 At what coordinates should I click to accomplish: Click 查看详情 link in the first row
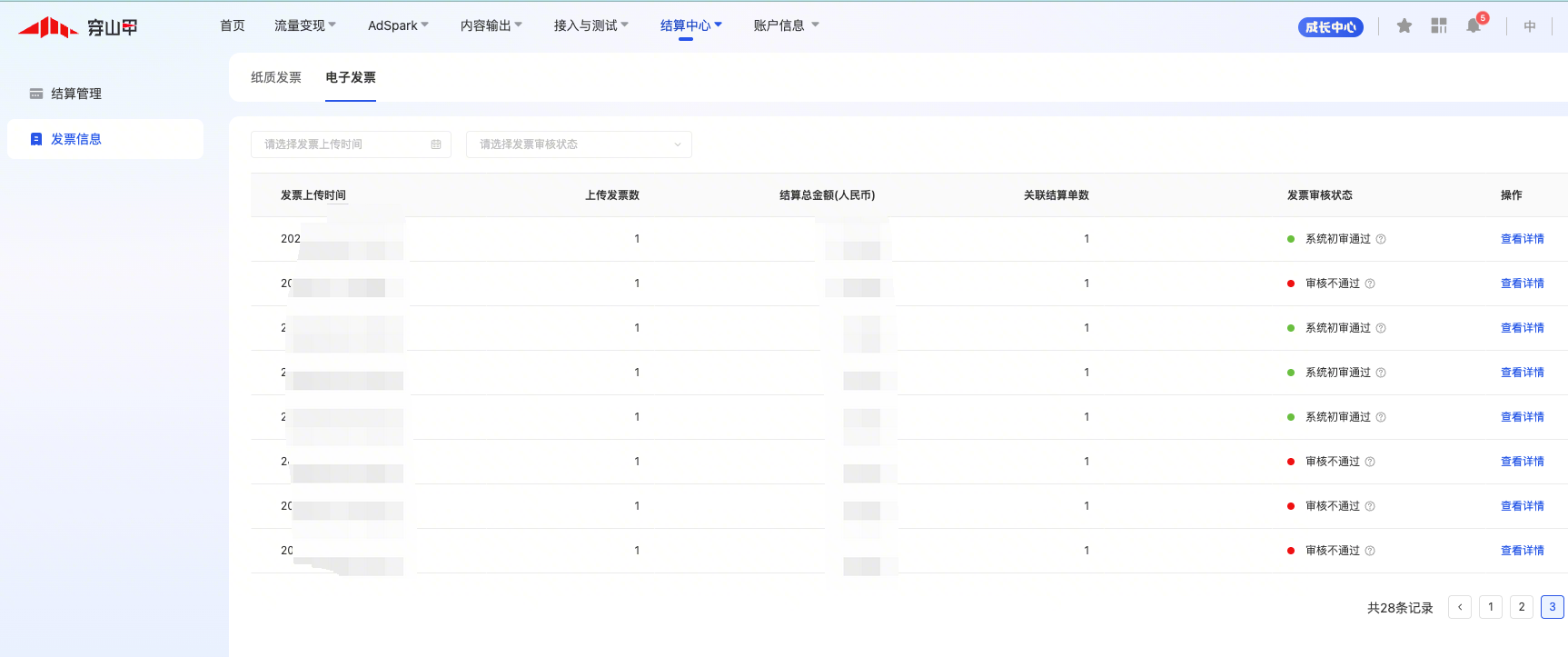coord(1522,239)
